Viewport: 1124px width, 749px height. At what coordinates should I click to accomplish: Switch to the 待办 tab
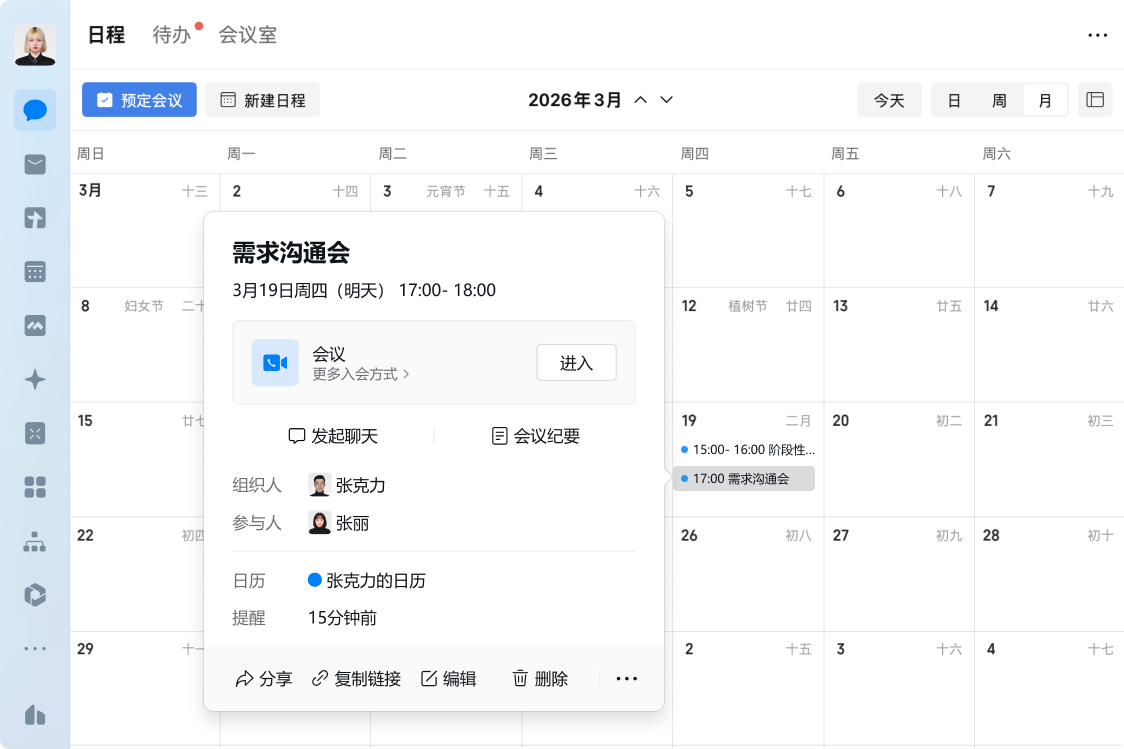pyautogui.click(x=171, y=35)
